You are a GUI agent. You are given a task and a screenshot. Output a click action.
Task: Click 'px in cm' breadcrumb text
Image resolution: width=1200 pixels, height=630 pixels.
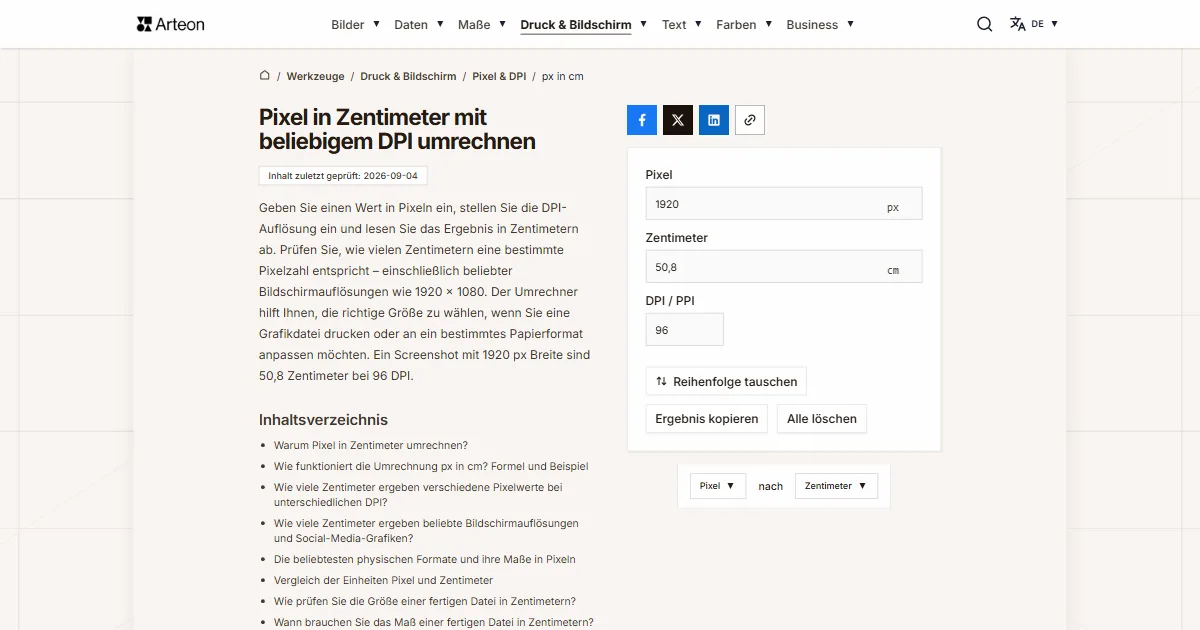point(563,76)
